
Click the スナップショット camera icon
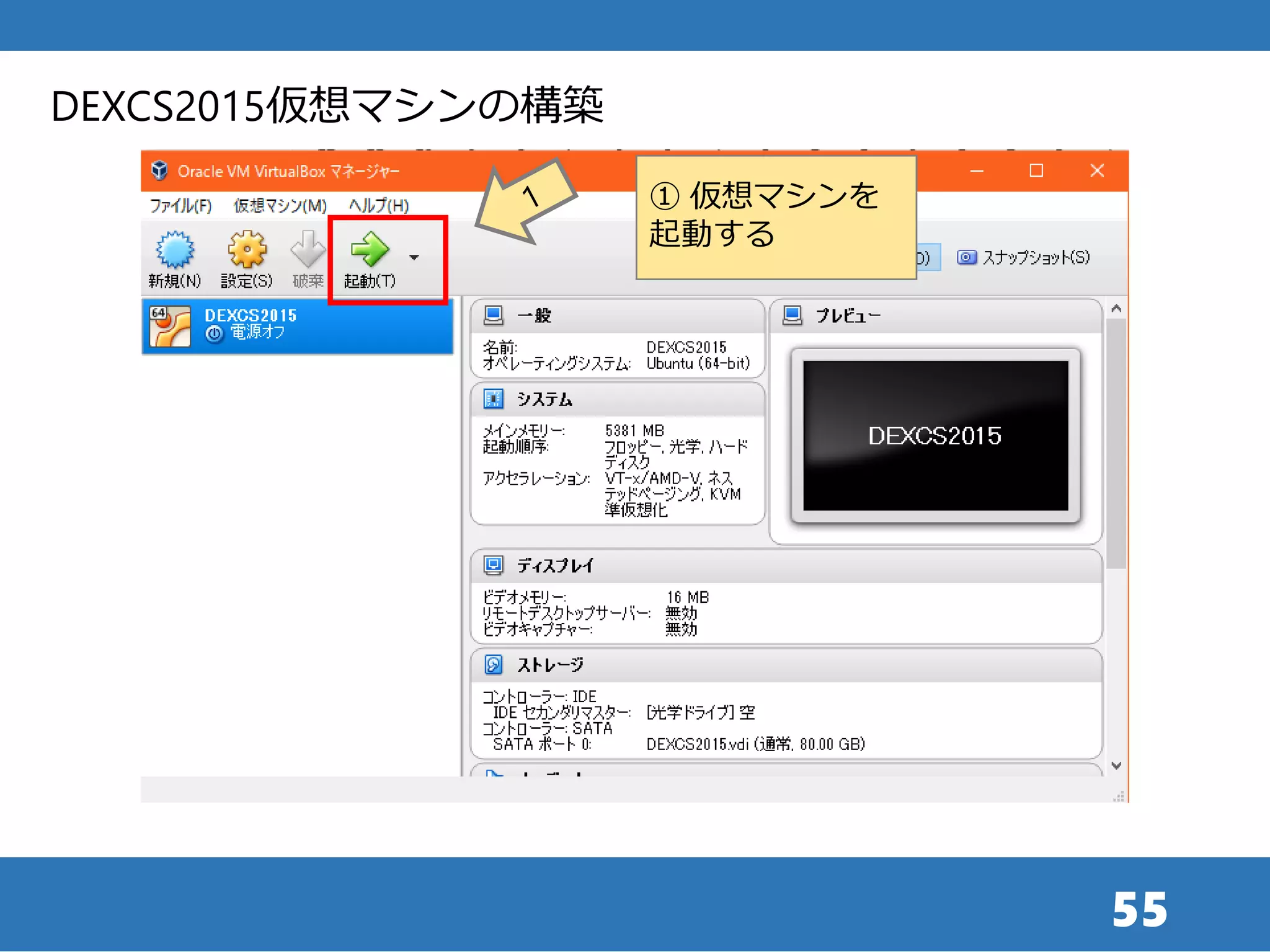(966, 257)
